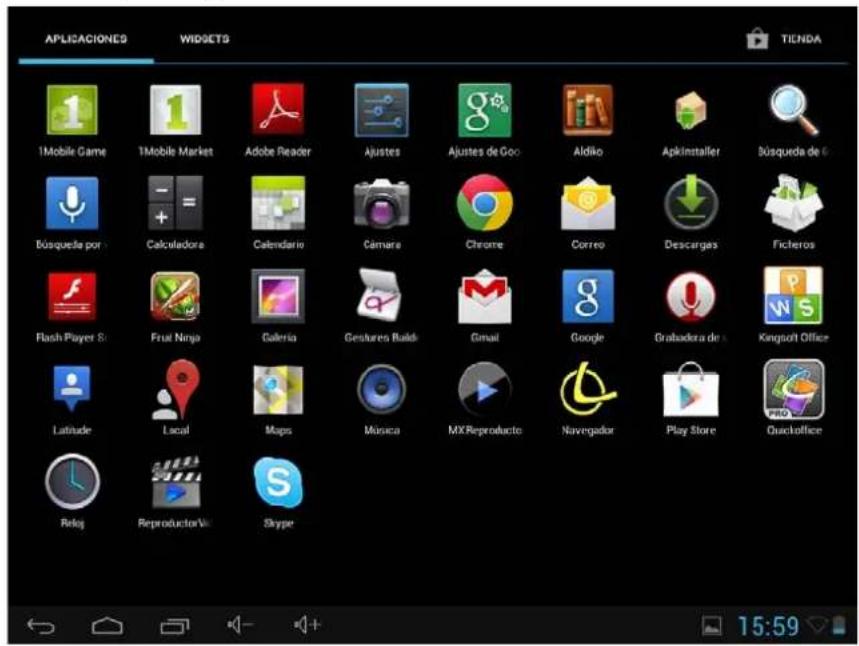Open Quickoffice Pro

[794, 390]
